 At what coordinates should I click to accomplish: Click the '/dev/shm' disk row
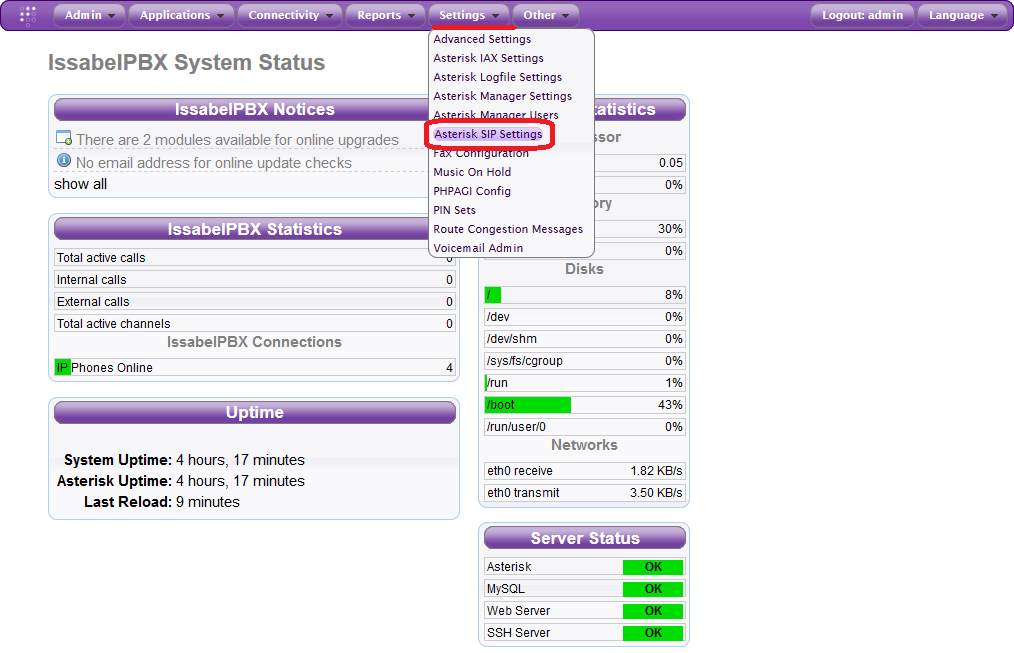(585, 339)
